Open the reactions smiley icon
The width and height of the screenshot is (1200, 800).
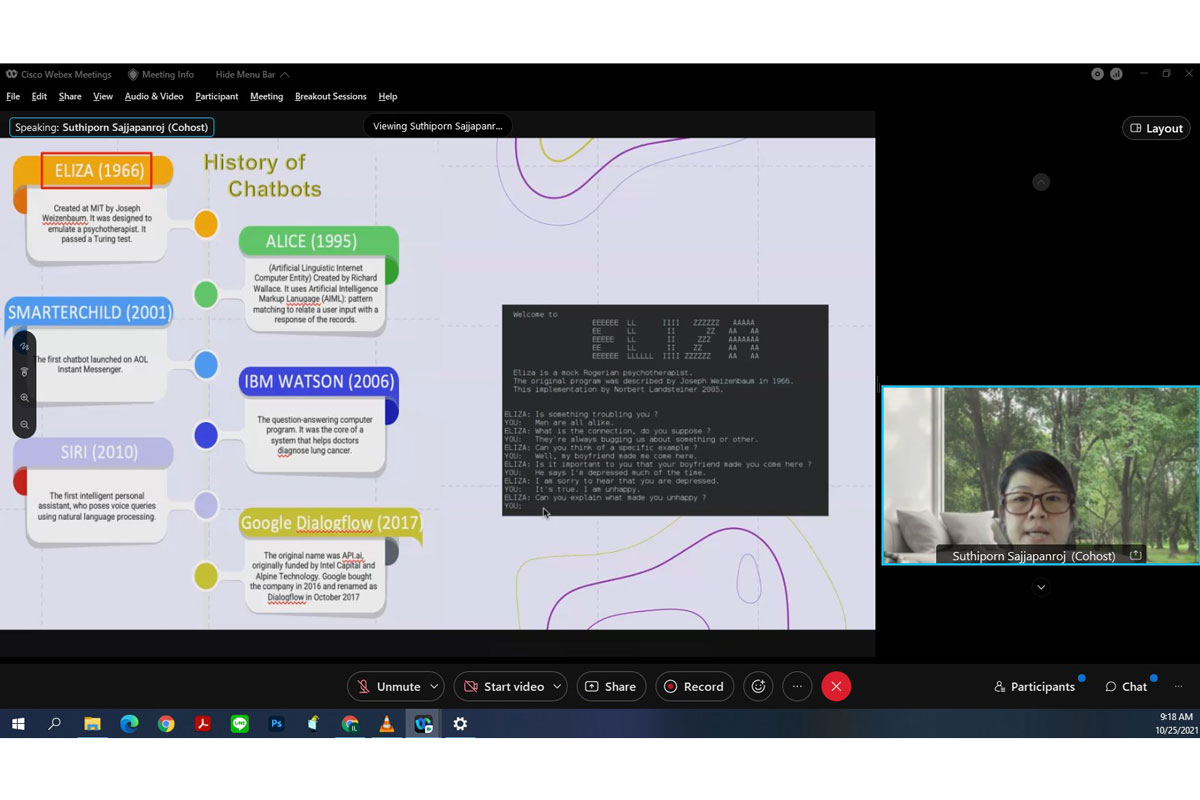coord(758,686)
